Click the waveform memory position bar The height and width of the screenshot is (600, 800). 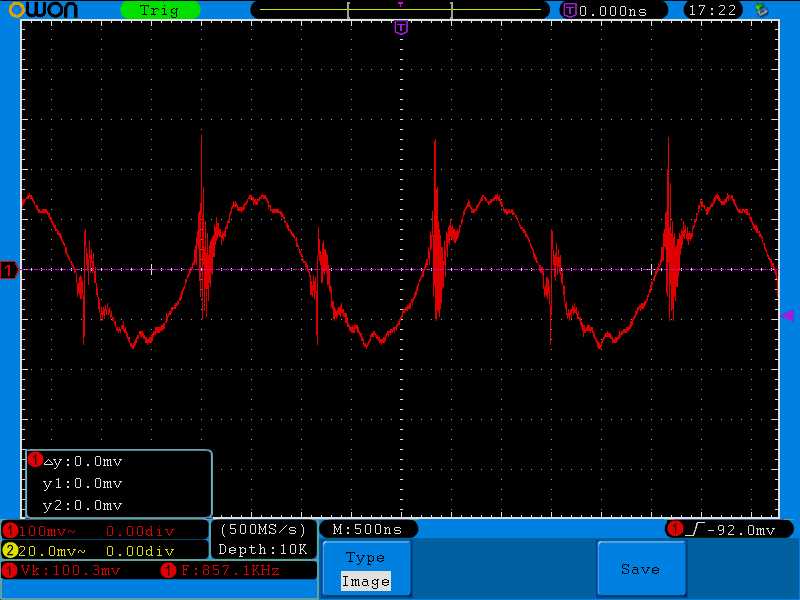(400, 10)
